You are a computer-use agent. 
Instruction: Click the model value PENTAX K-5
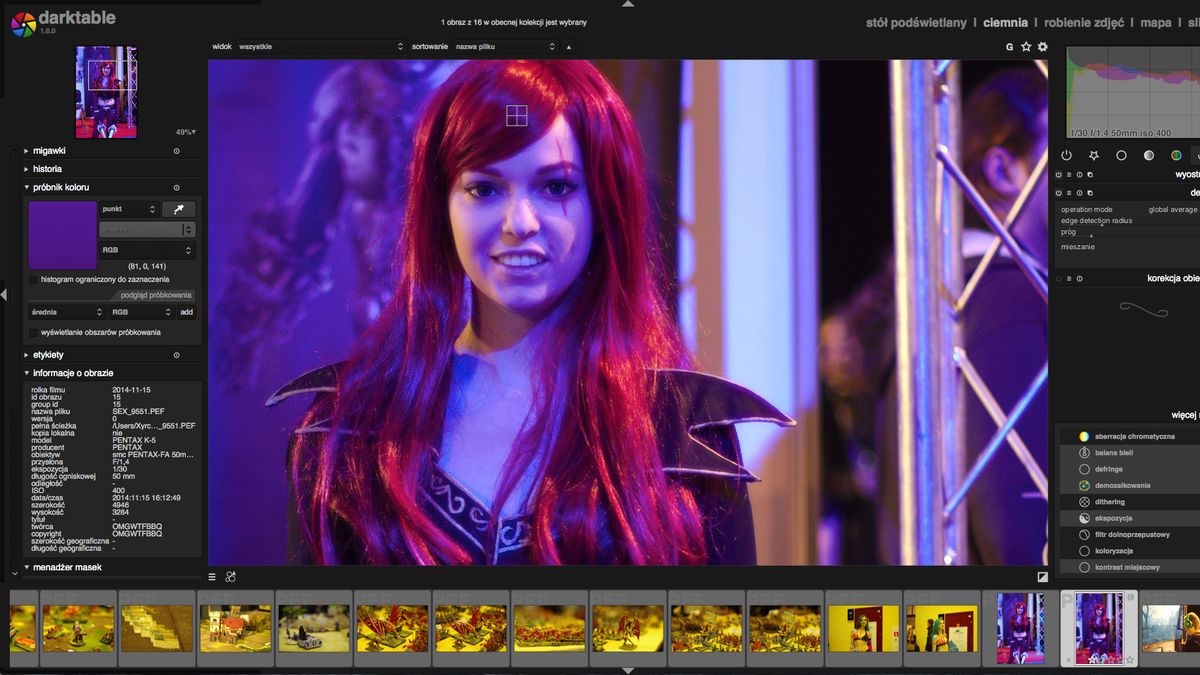[134, 440]
